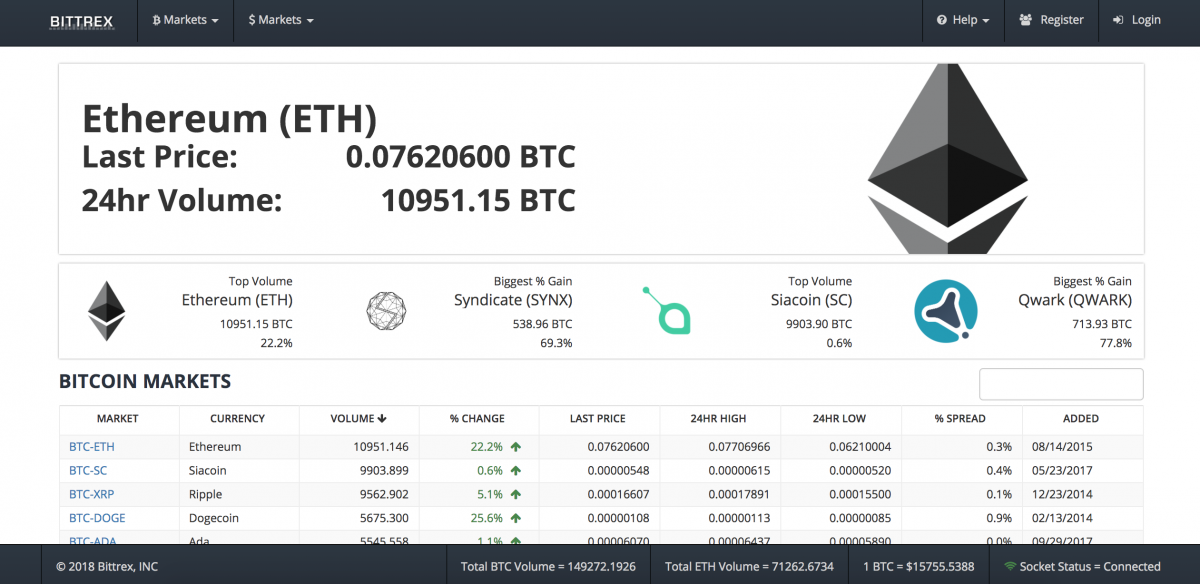1200x584 pixels.
Task: Click 25.6% change in Dogecoin row
Action: point(486,519)
